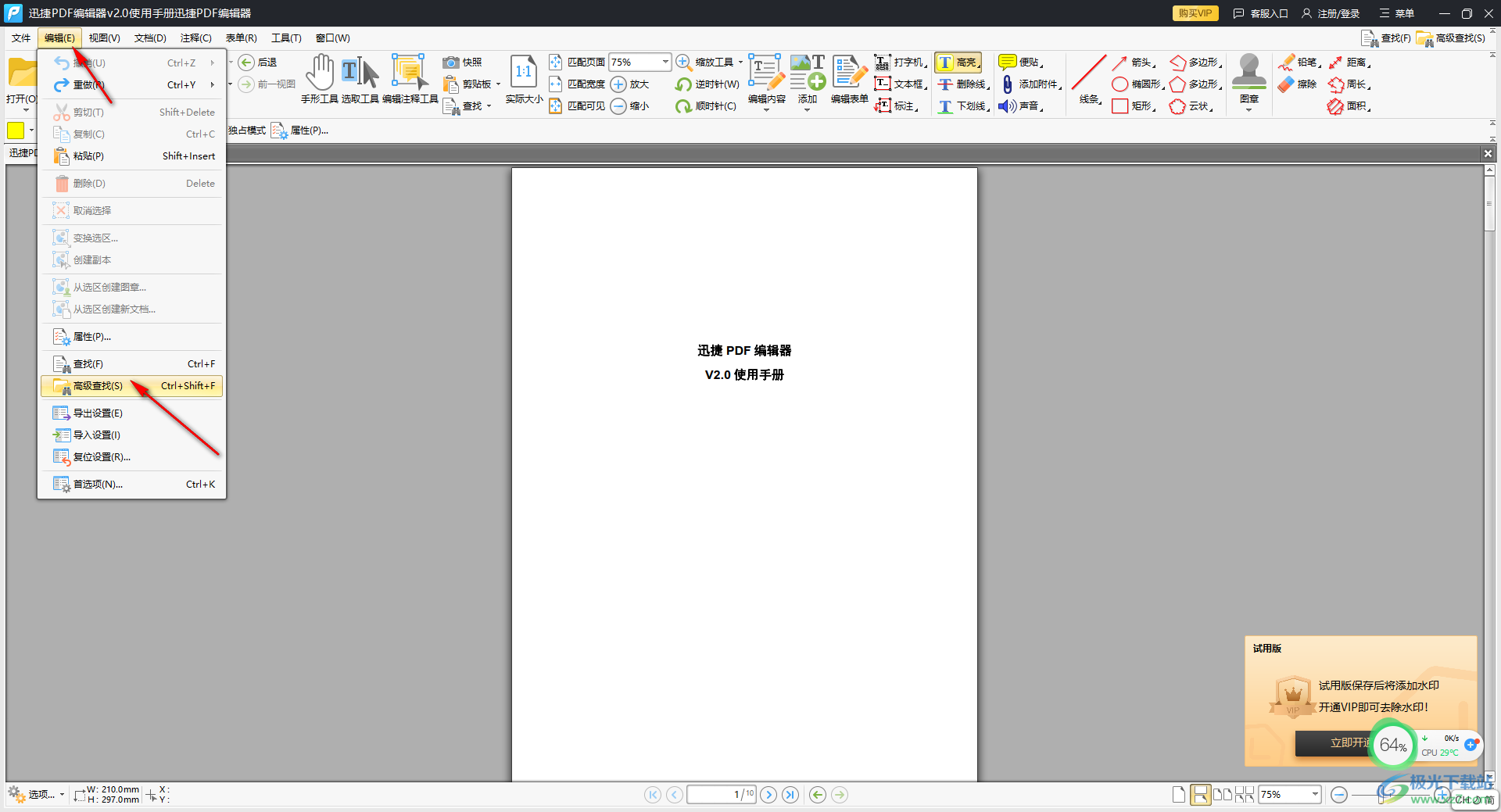Select the line drawing tool (线条)
1501x812 pixels.
point(1090,79)
